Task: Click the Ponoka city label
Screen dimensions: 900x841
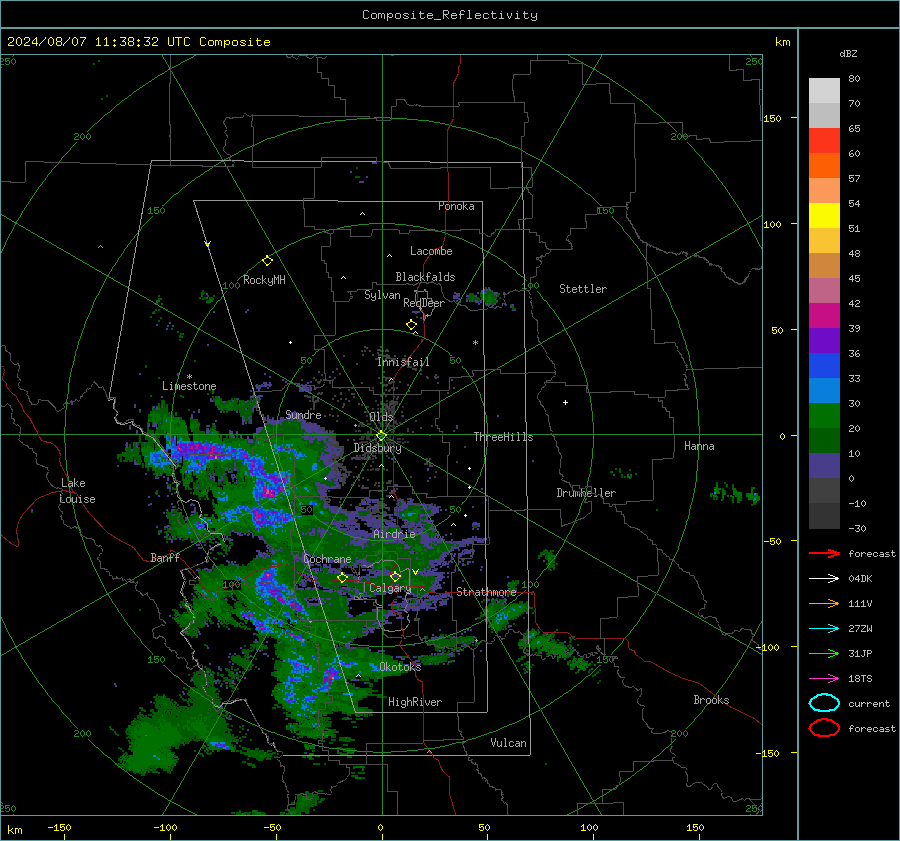Action: 456,206
